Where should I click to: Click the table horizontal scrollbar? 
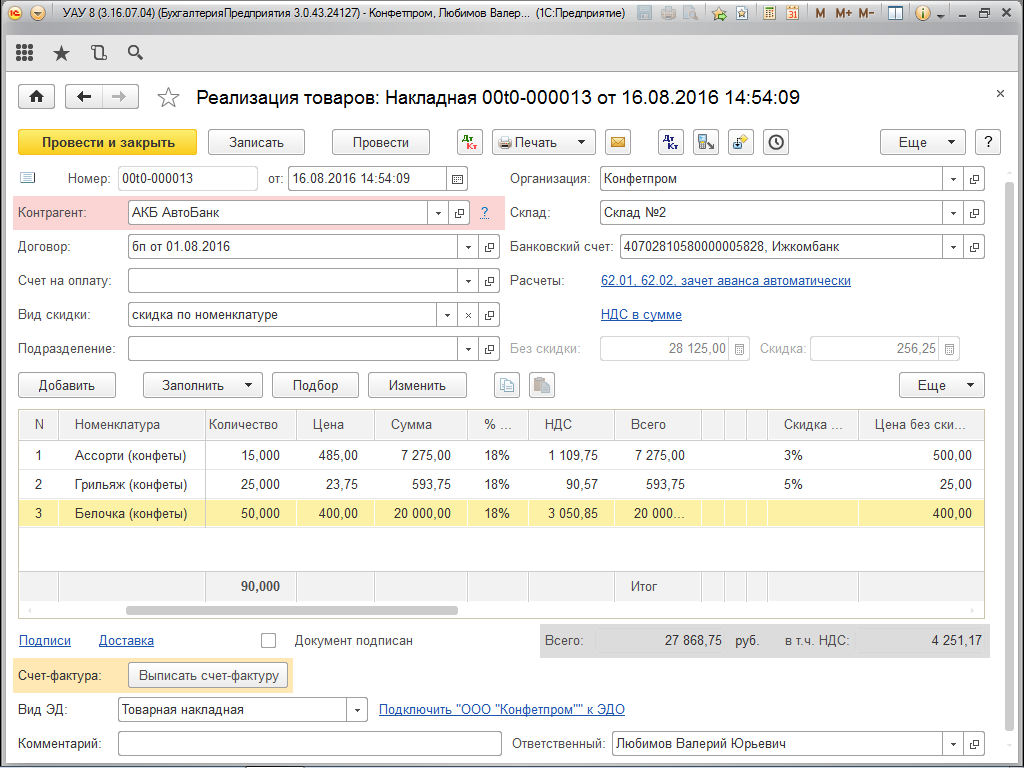(x=290, y=610)
